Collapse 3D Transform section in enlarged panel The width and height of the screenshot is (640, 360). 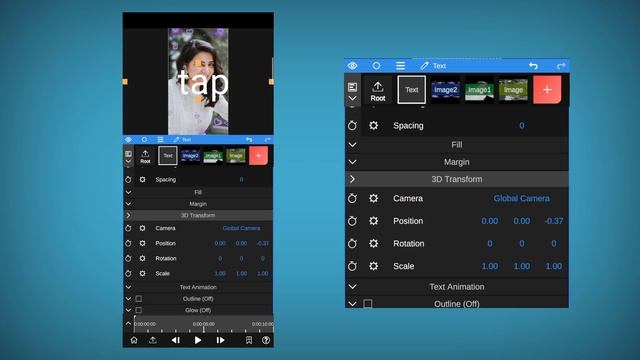tap(457, 179)
